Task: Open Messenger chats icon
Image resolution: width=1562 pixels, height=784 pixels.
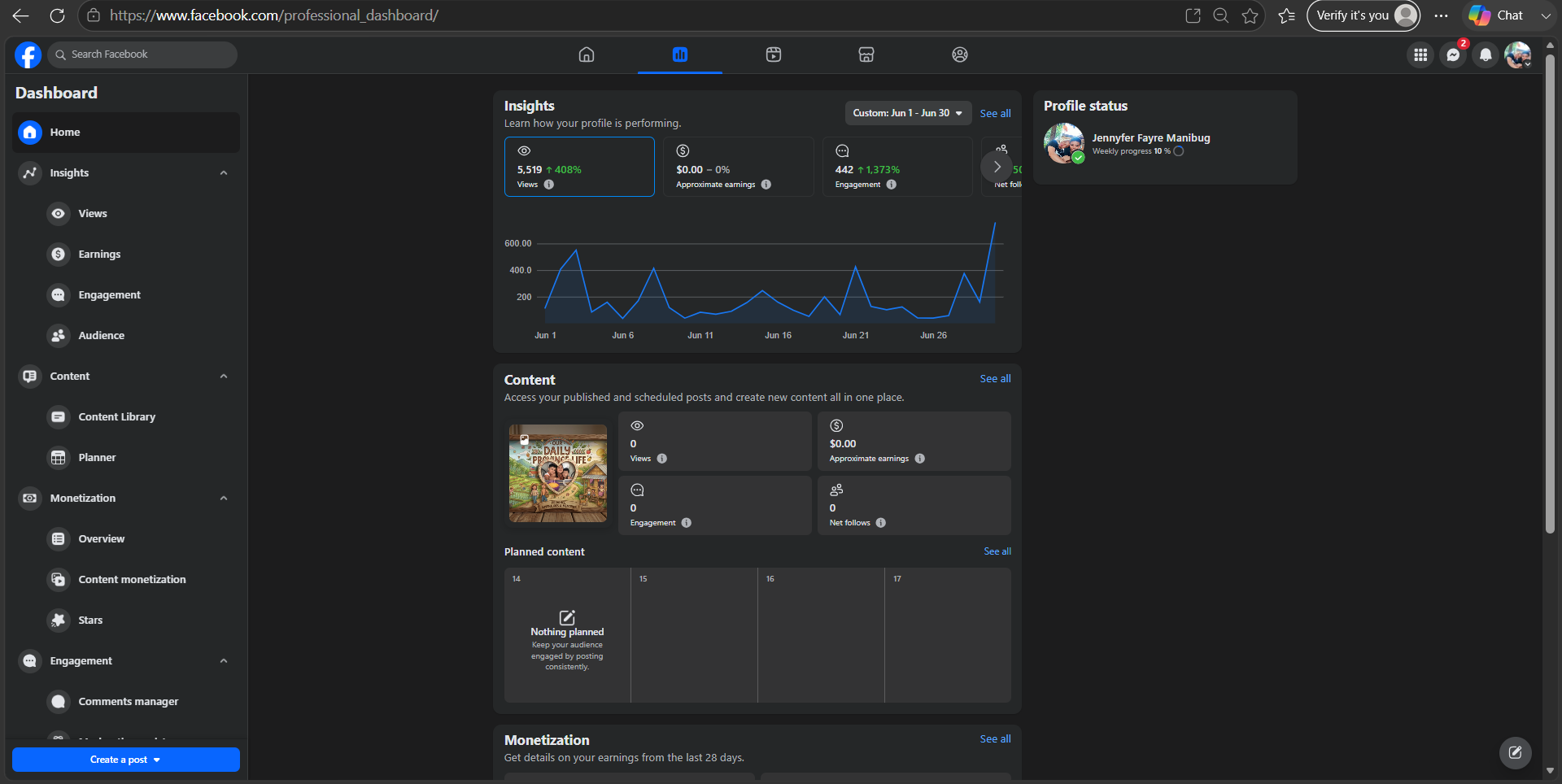Action: [1453, 54]
